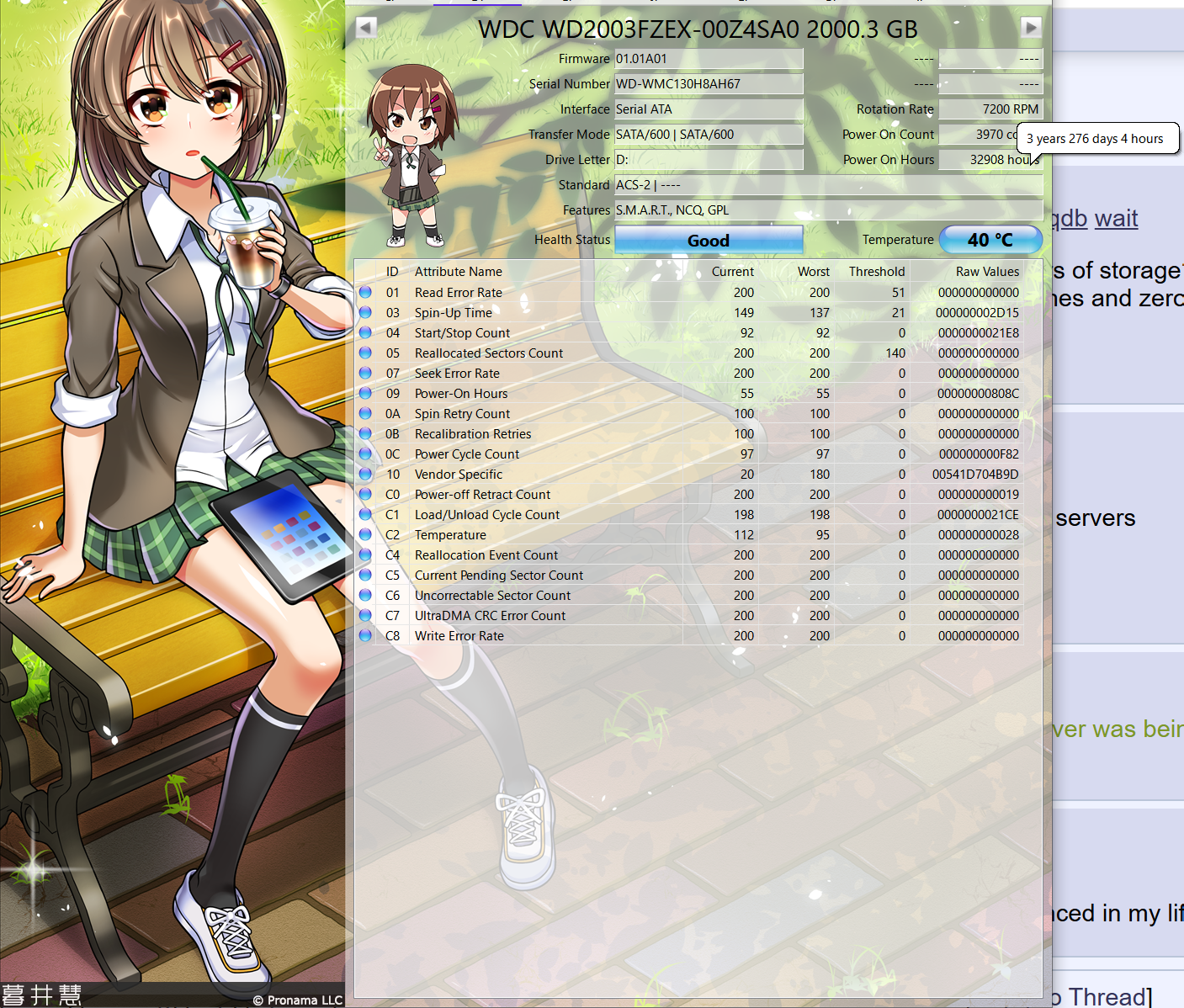Screen dimensions: 1184x1008
Task: Click the status orb for Start/Stop Count
Action: [x=365, y=332]
